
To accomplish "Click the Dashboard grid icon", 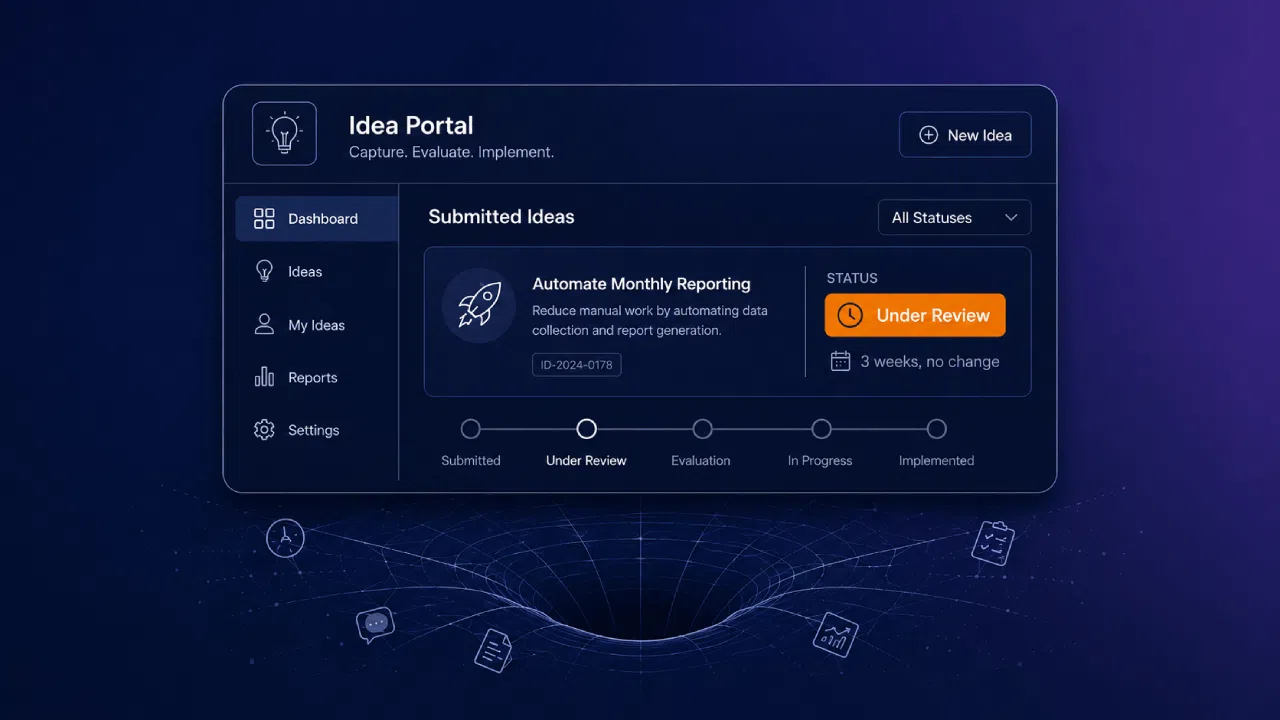I will [x=264, y=219].
